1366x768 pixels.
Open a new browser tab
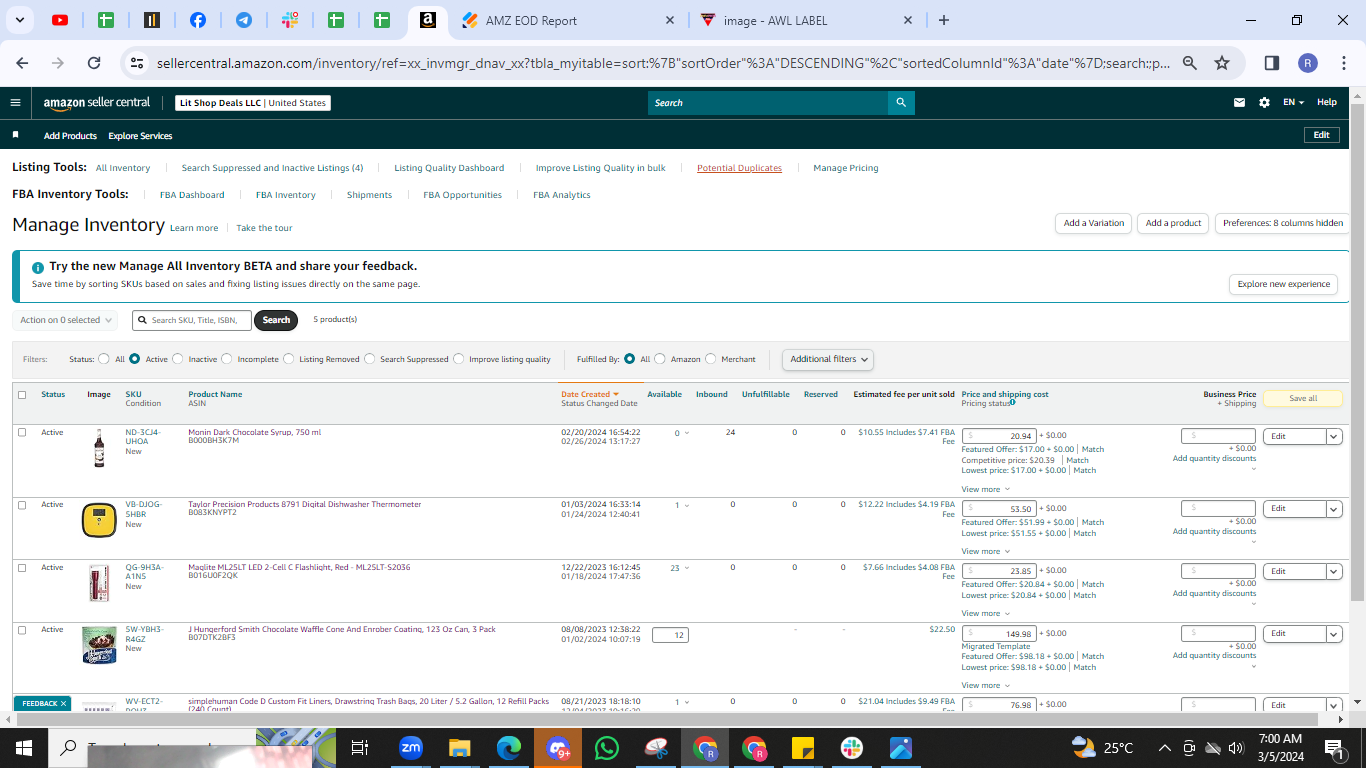pos(944,20)
